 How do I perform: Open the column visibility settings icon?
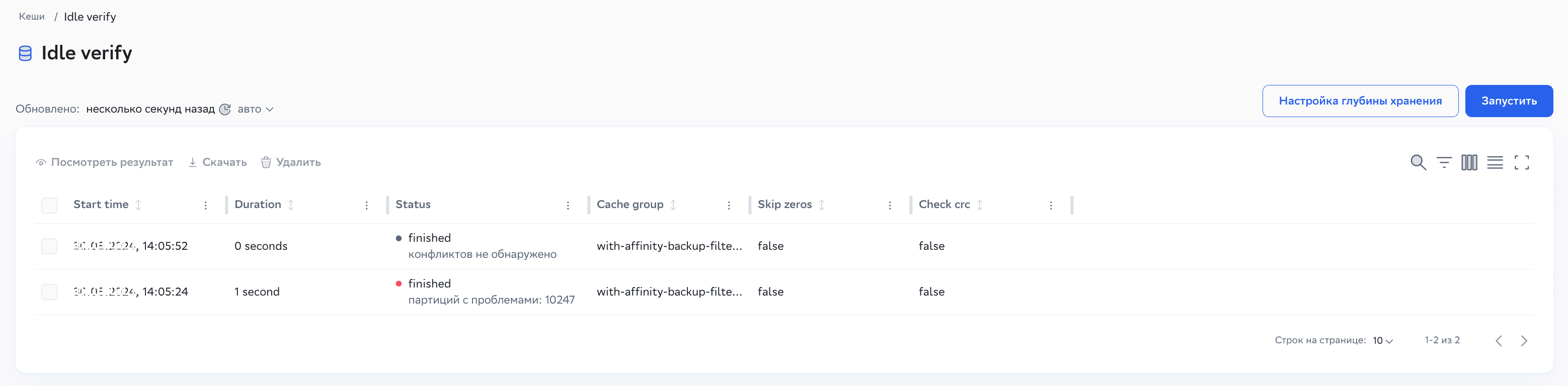click(1469, 162)
